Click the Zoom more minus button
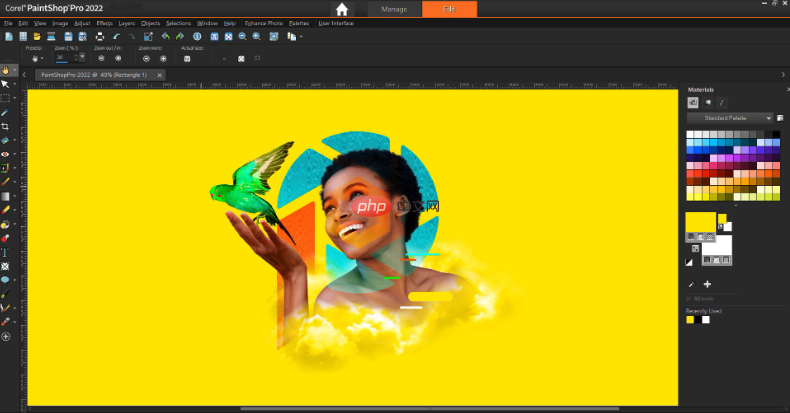The width and height of the screenshot is (790, 413). pos(146,58)
